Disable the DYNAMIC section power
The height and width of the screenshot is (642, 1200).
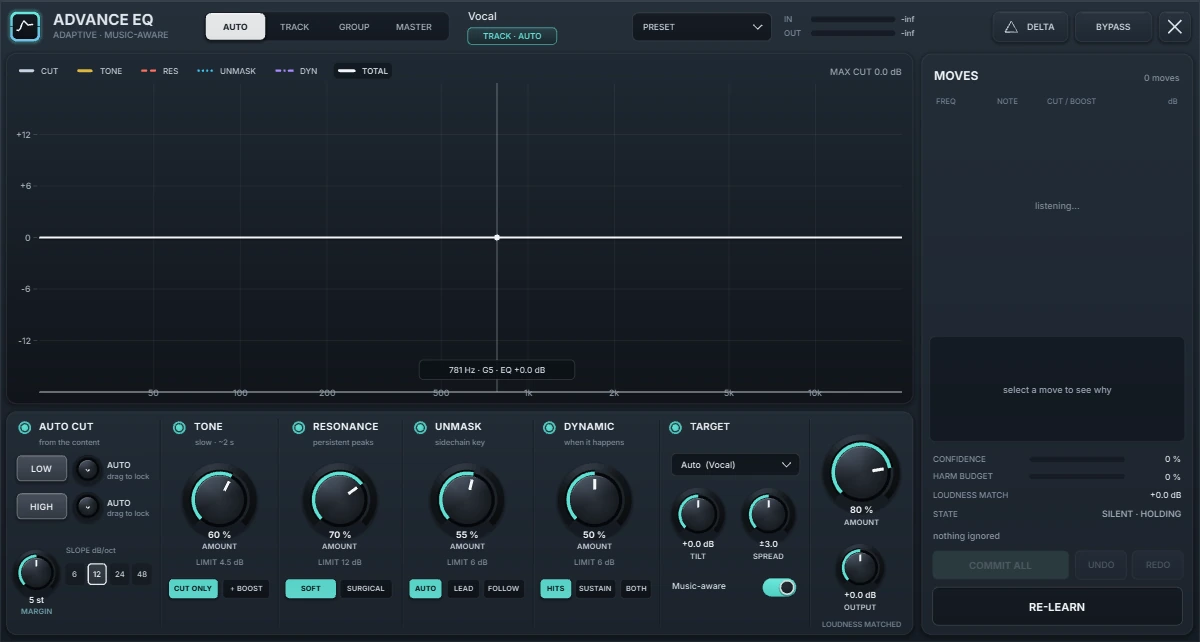click(550, 428)
